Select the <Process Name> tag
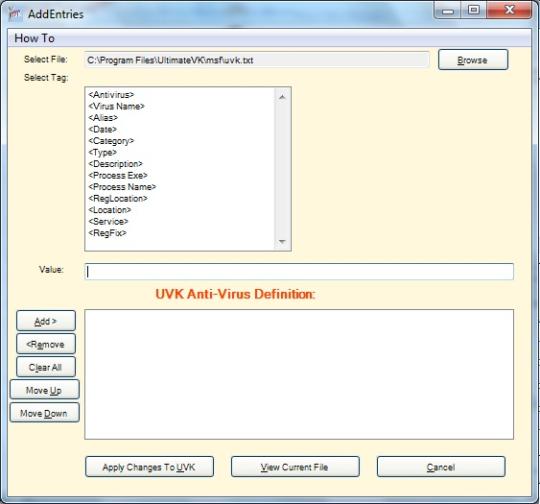 pyautogui.click(x=122, y=187)
